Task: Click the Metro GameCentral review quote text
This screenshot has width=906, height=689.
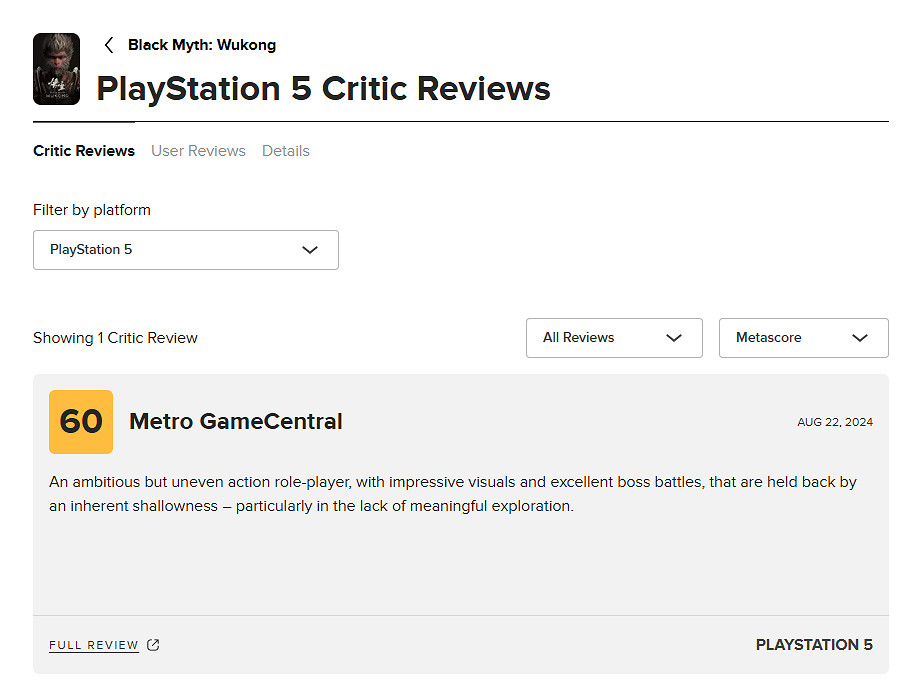Action: pyautogui.click(x=452, y=494)
